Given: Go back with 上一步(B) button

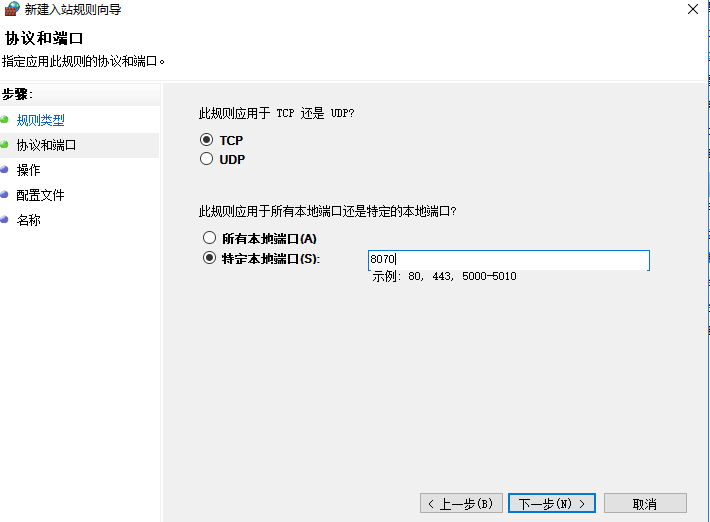Looking at the screenshot, I should (x=461, y=503).
